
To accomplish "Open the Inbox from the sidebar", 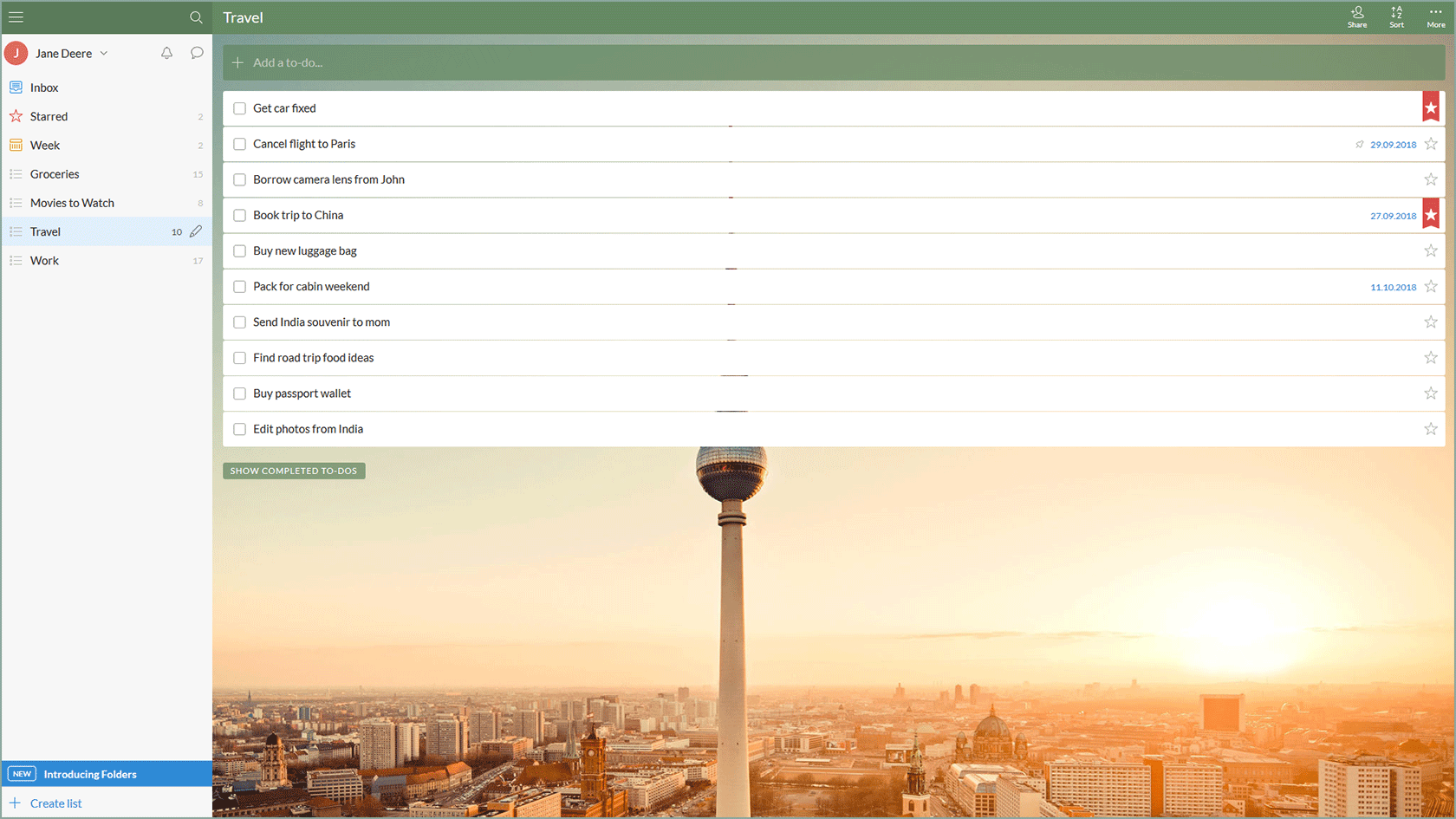I will pyautogui.click(x=44, y=87).
